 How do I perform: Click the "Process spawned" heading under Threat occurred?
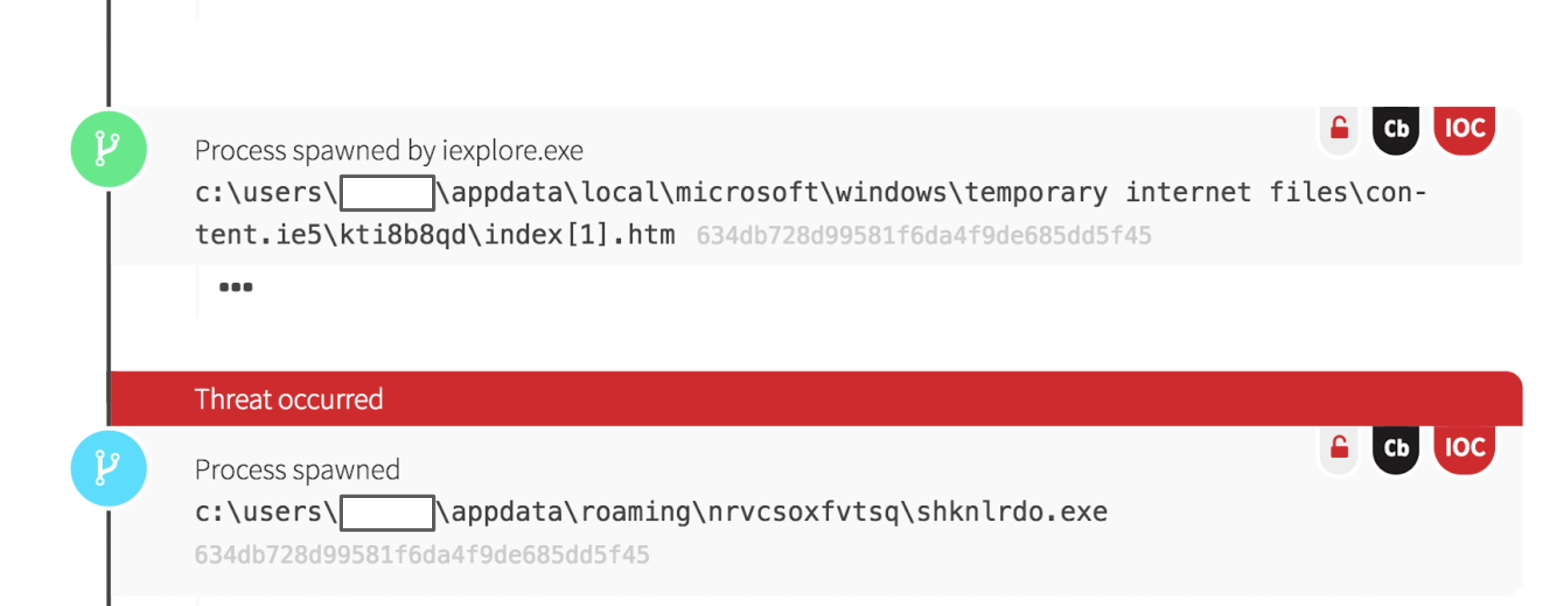click(297, 469)
